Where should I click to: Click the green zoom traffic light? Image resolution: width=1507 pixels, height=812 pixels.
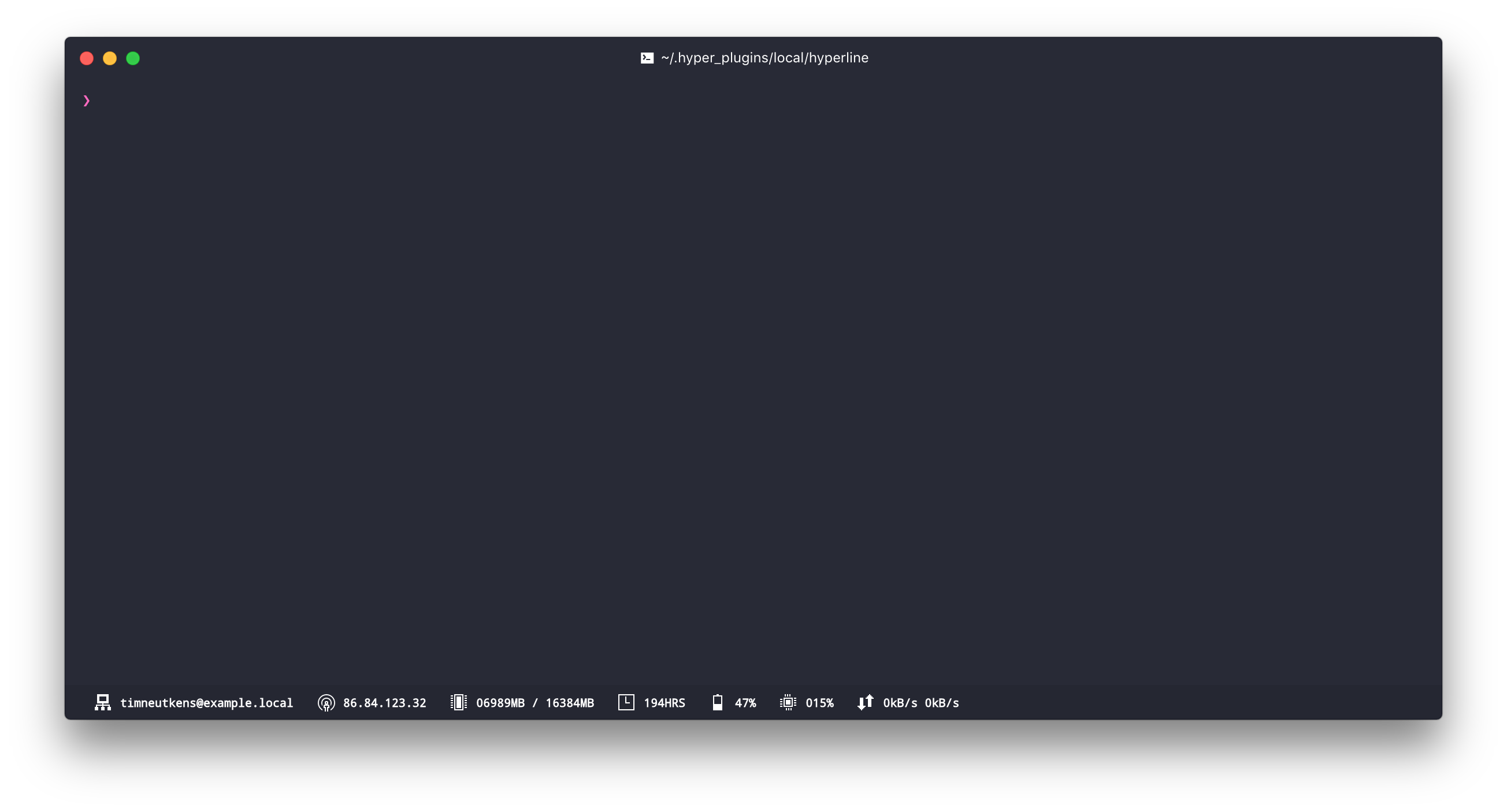pos(133,58)
